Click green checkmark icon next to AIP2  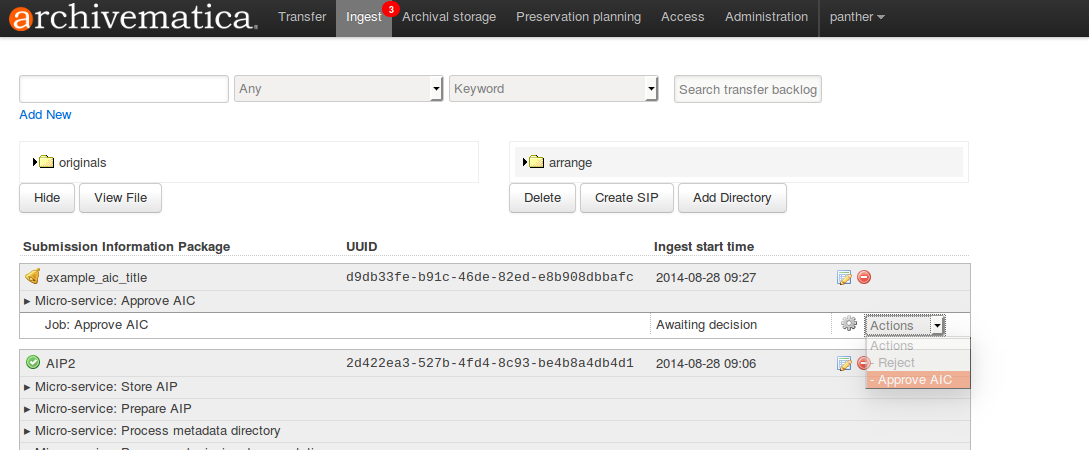[x=32, y=363]
